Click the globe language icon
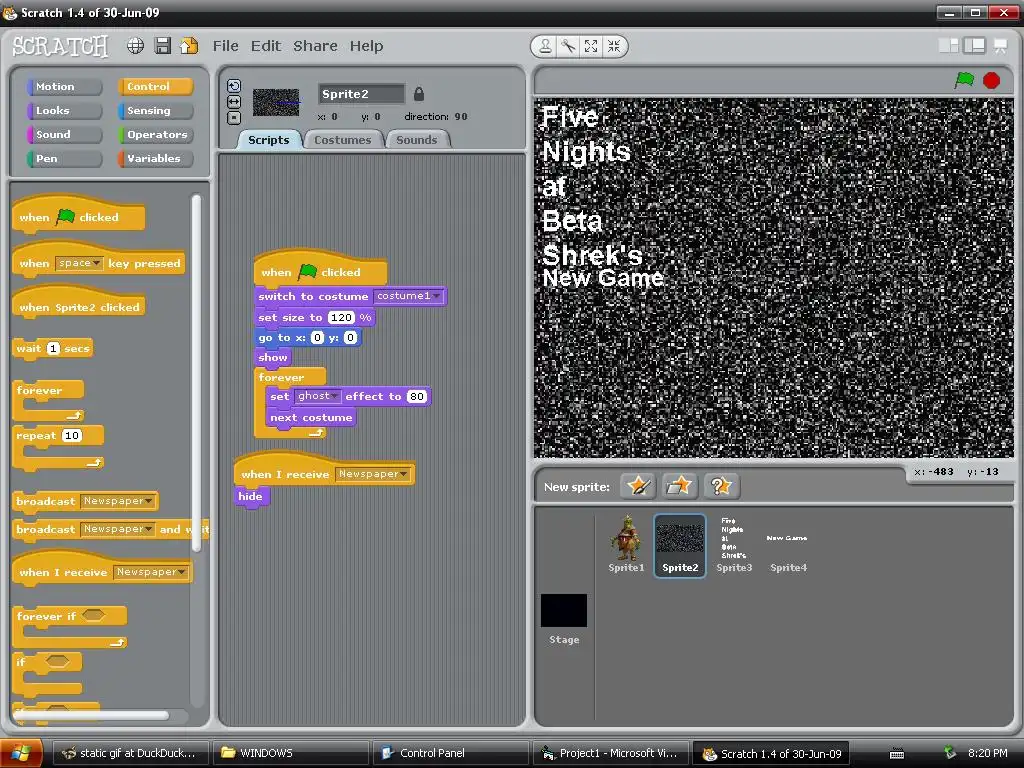 (x=135, y=46)
